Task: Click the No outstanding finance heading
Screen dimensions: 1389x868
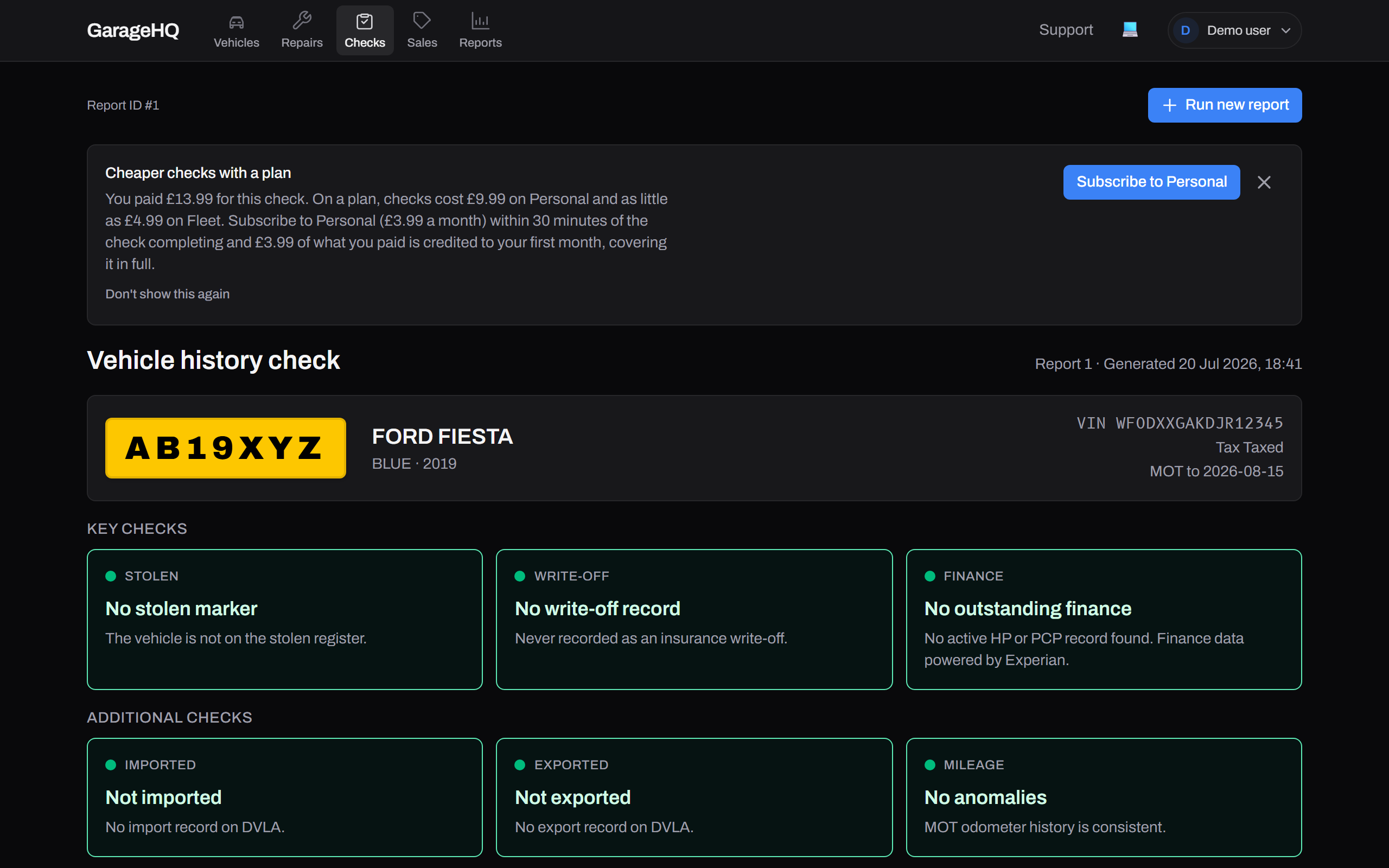Action: coord(1028,609)
